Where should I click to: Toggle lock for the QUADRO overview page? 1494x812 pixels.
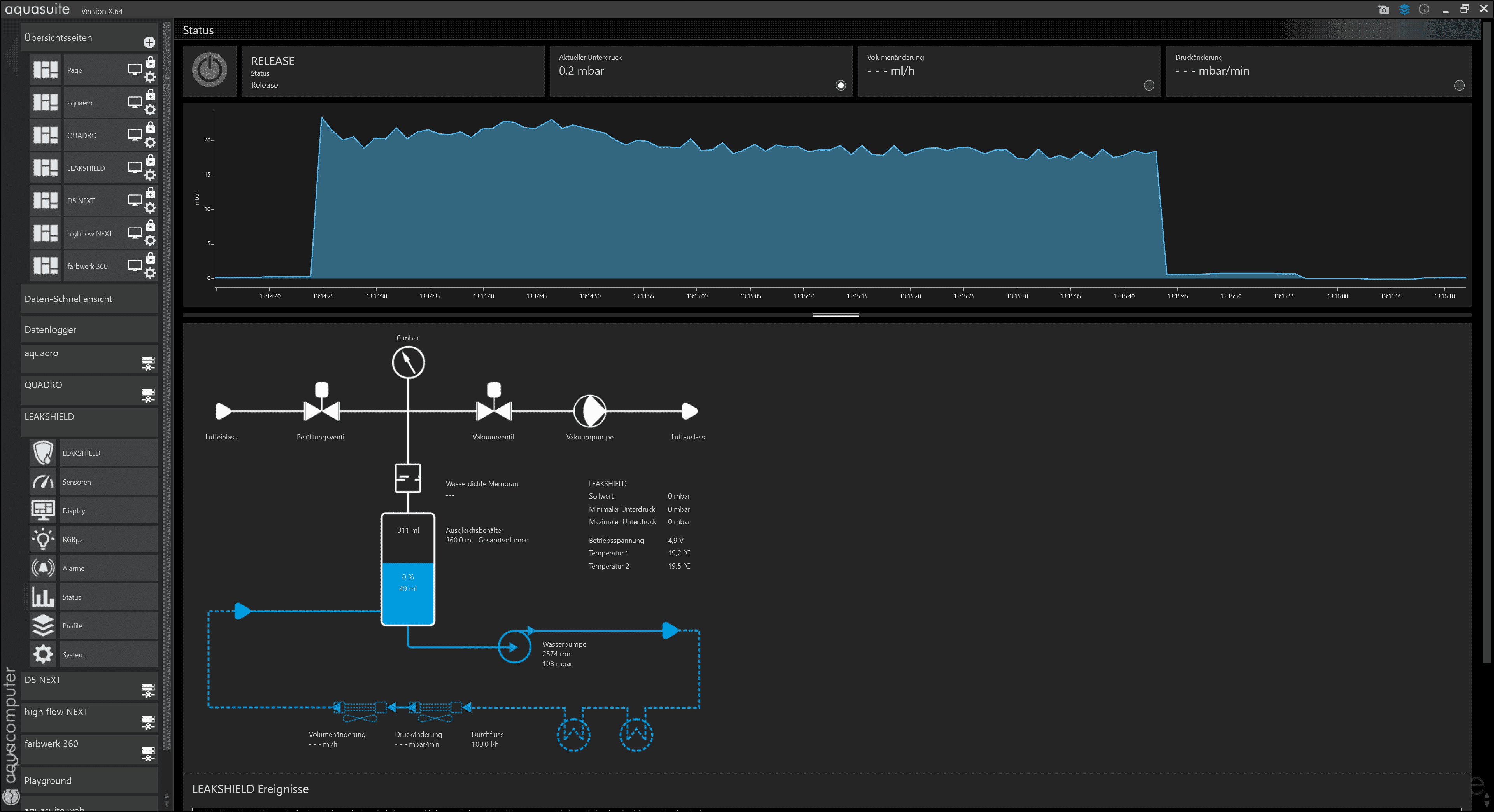tap(151, 128)
